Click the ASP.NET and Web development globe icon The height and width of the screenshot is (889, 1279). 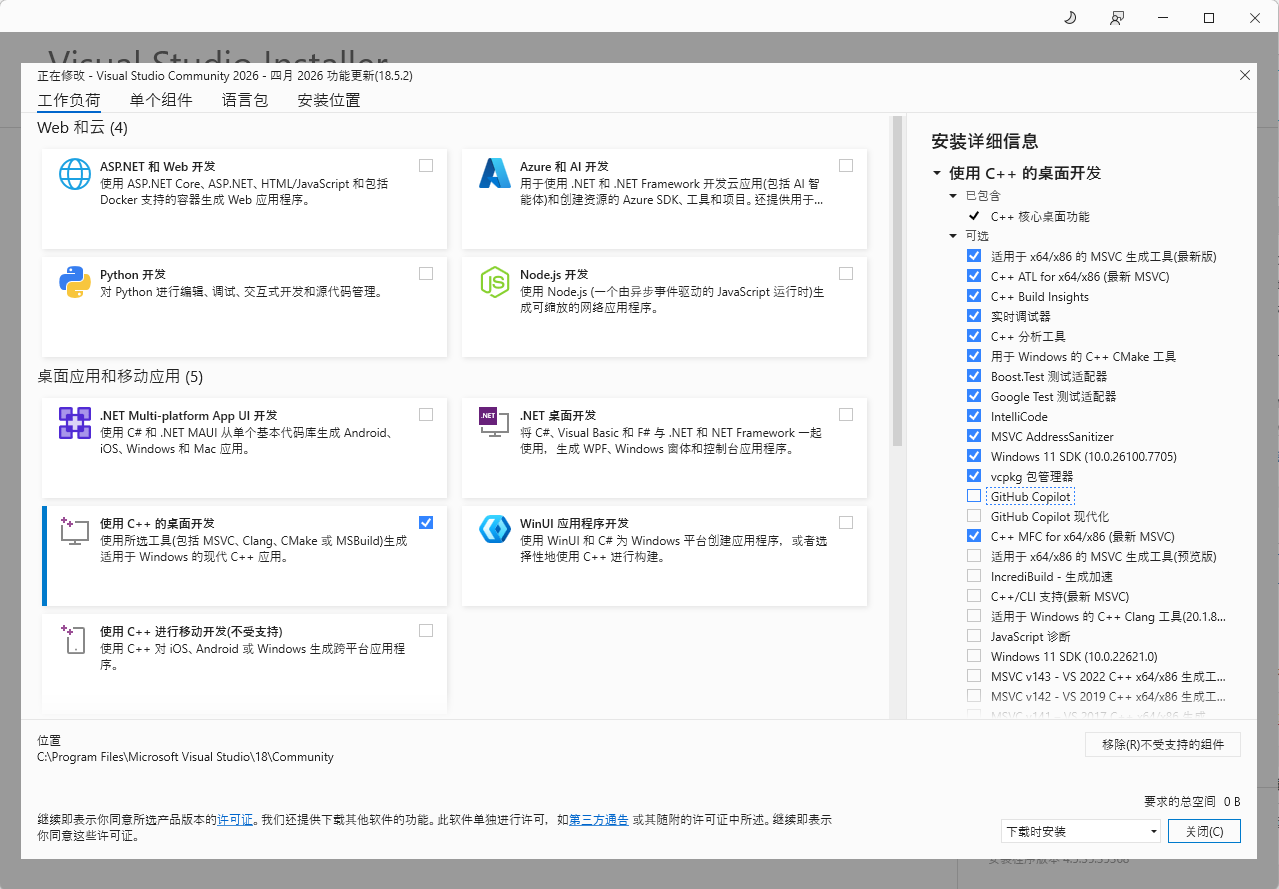[x=75, y=174]
